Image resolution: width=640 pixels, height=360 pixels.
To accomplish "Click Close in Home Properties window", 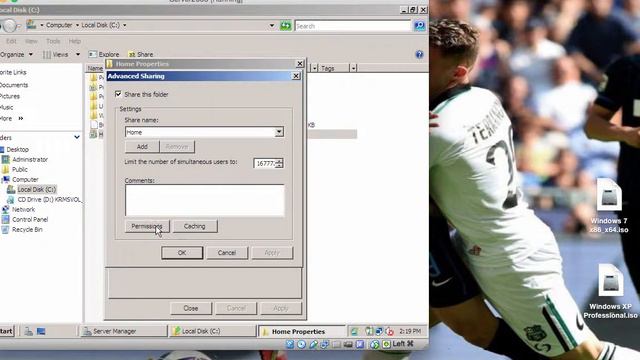I will (191, 308).
